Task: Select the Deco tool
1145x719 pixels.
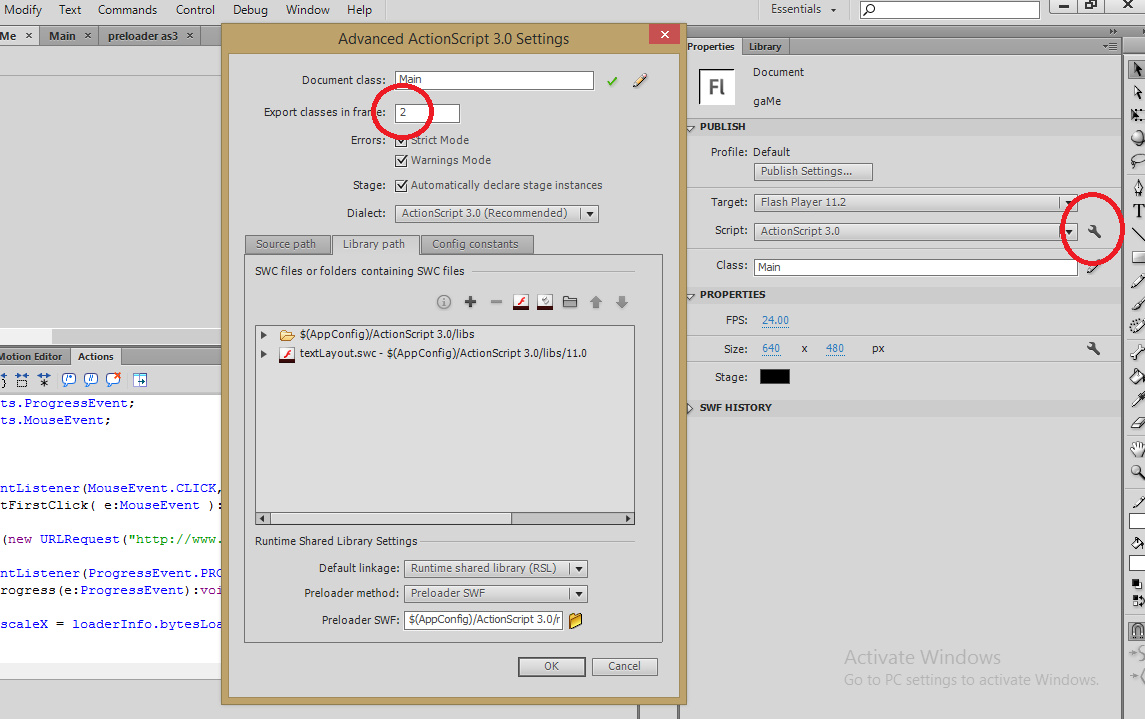Action: 1137,326
